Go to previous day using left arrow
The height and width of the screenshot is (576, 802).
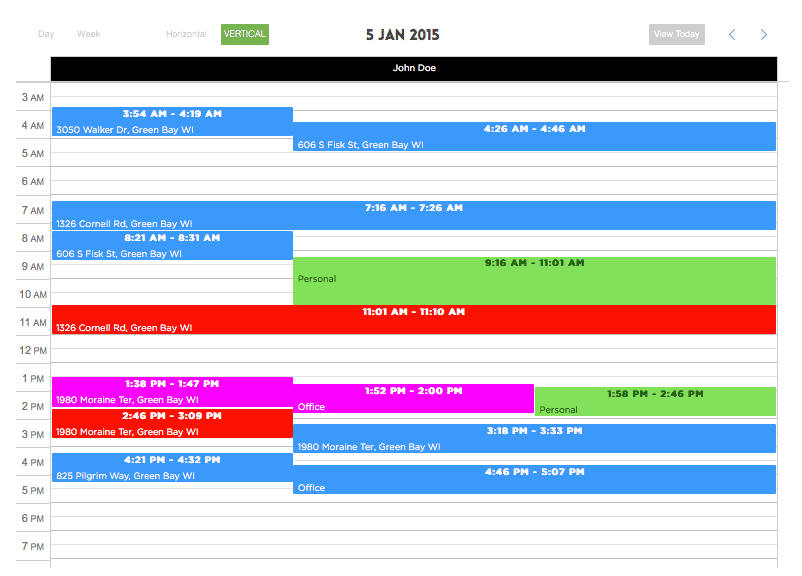tap(732, 35)
